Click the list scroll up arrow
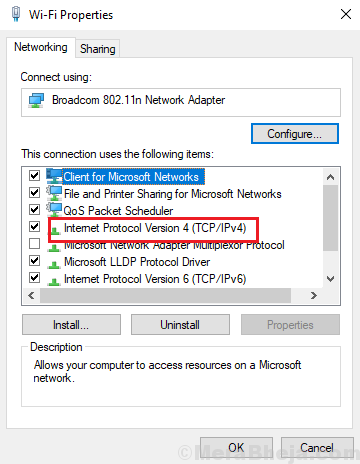 [x=330, y=177]
